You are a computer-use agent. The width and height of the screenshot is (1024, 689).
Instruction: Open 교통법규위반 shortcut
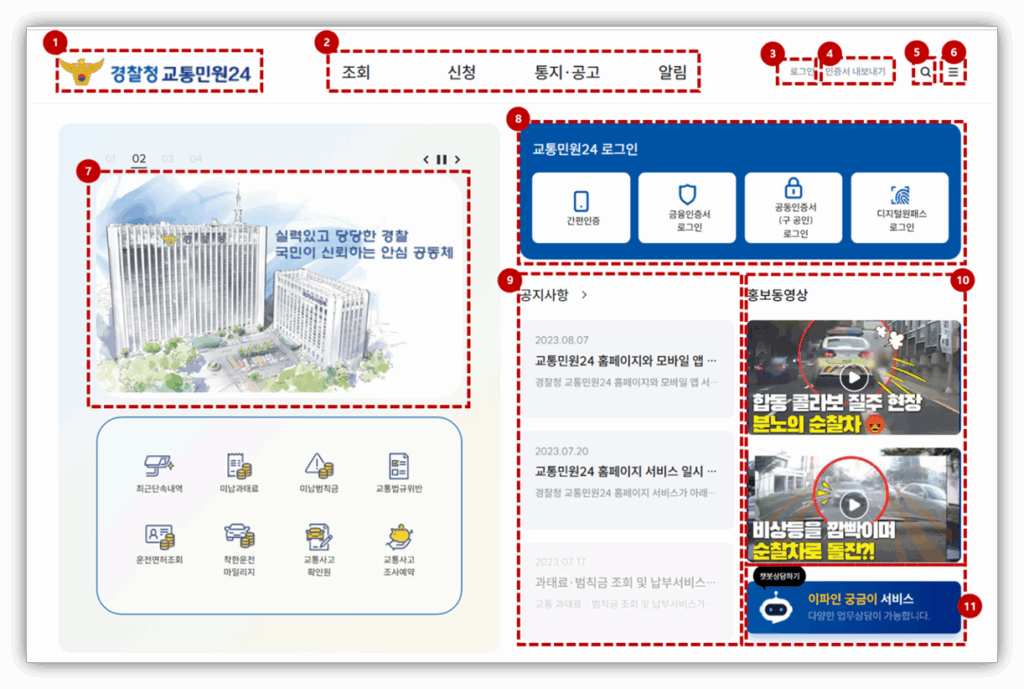coord(398,473)
